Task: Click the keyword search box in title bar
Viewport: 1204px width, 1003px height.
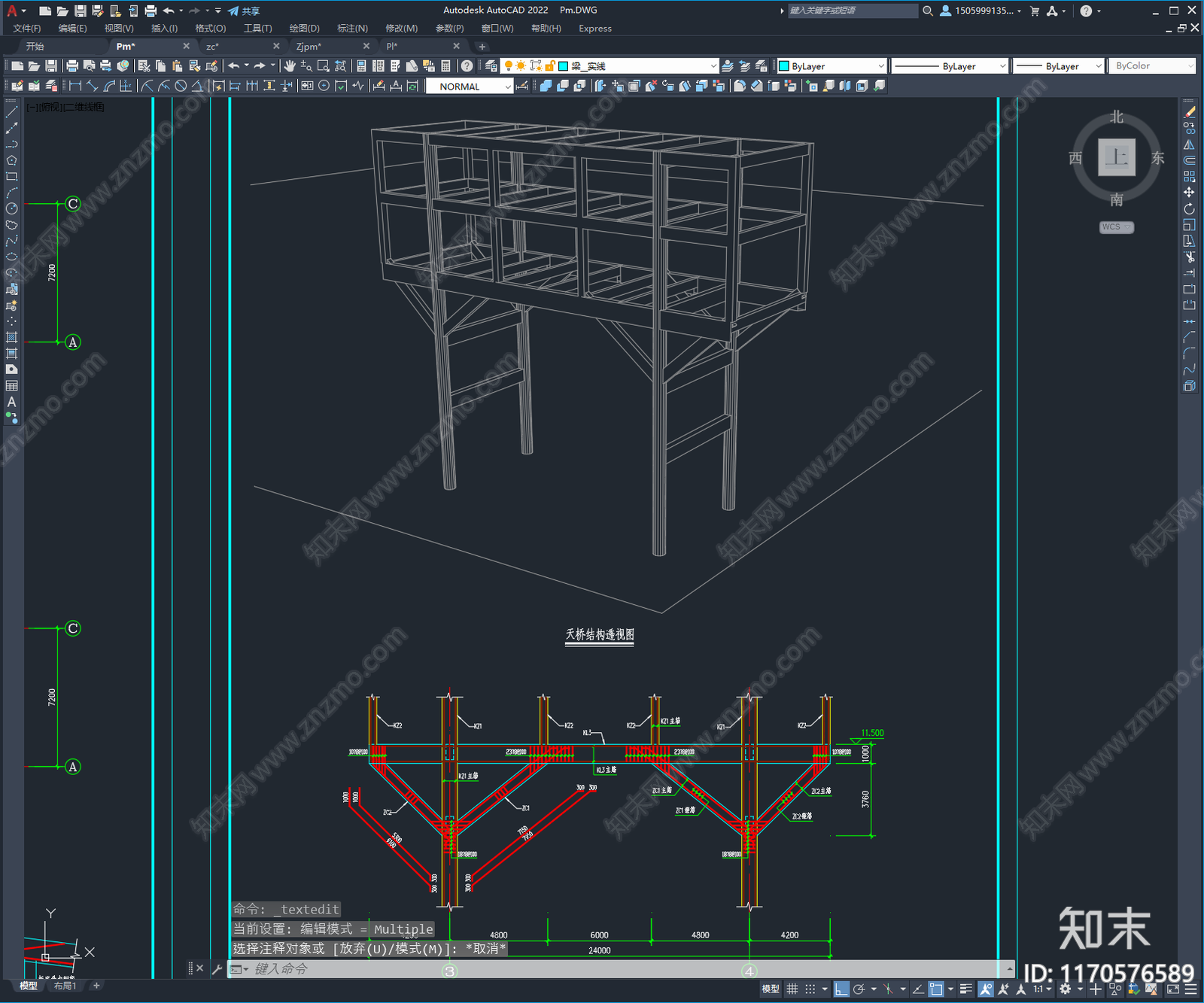Action: pyautogui.click(x=853, y=11)
